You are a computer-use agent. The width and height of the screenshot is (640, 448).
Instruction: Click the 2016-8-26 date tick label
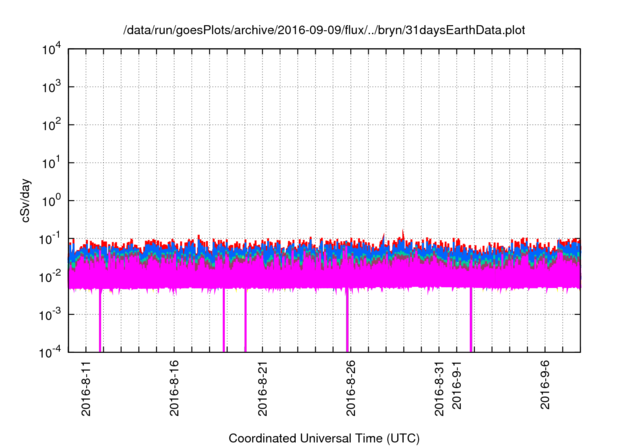[x=351, y=388]
